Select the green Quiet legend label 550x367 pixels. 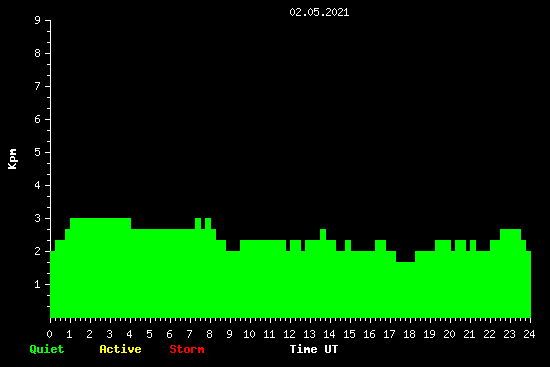click(x=47, y=349)
